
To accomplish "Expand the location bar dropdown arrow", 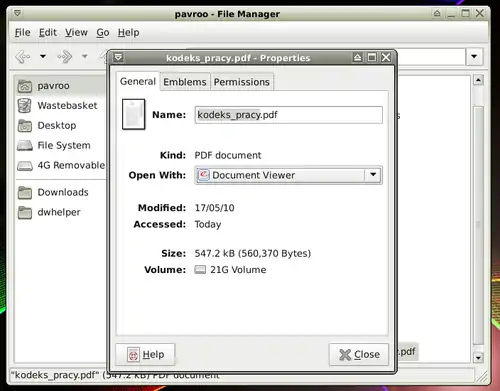I will 474,56.
